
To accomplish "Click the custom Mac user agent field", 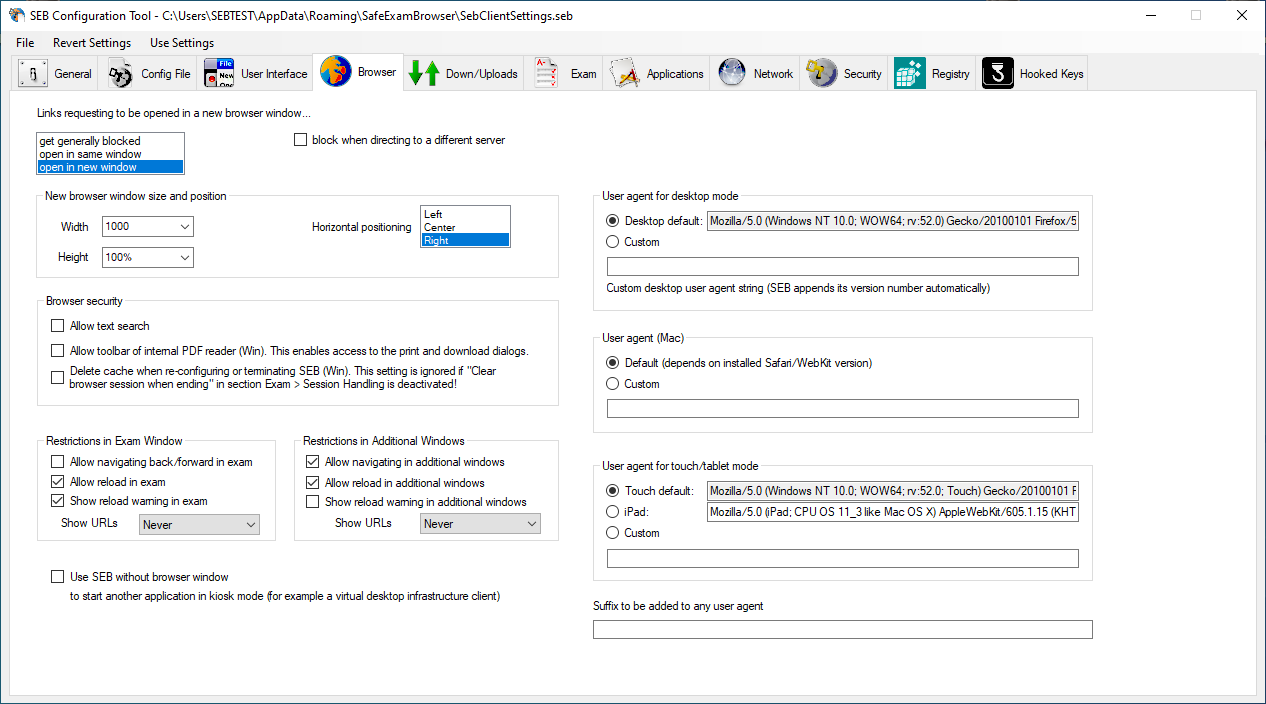I will click(843, 409).
